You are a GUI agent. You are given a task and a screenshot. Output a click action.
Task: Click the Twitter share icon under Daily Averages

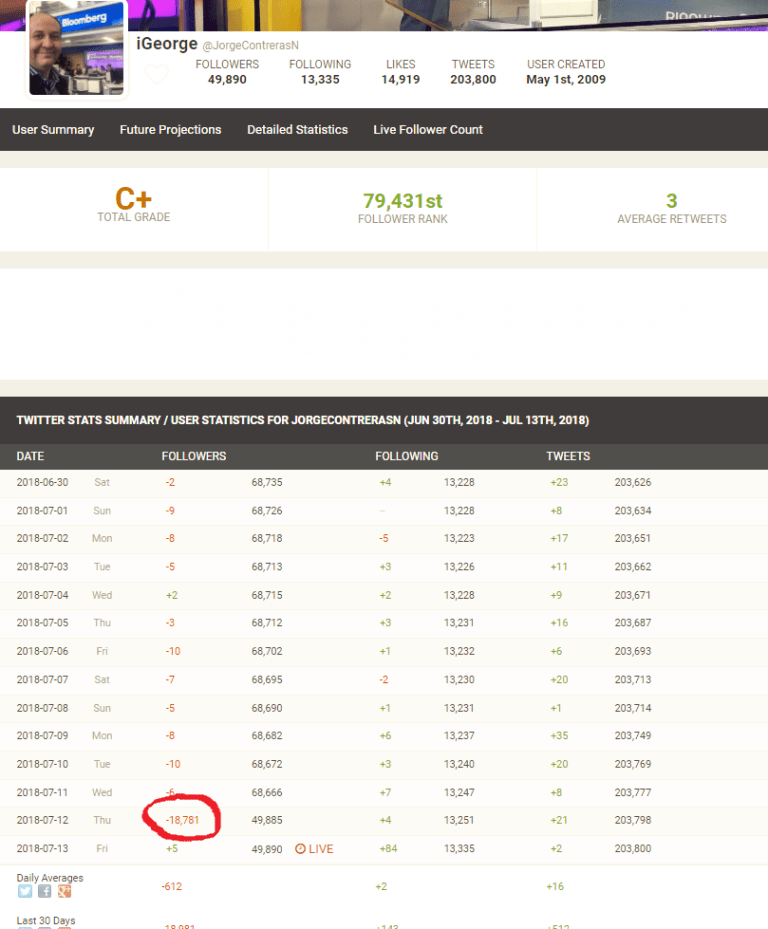(25, 892)
